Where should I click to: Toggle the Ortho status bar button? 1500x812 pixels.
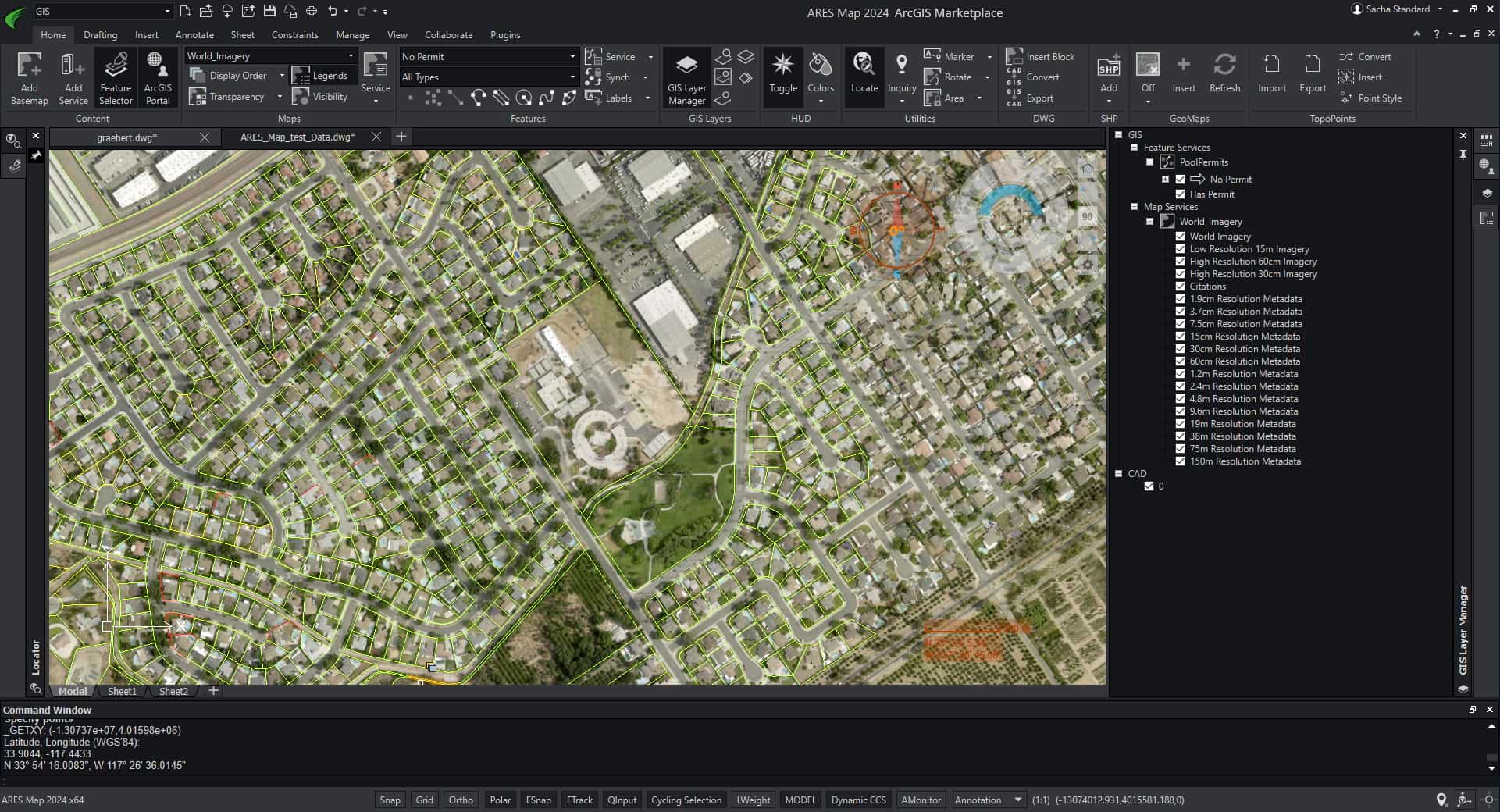[x=461, y=800]
